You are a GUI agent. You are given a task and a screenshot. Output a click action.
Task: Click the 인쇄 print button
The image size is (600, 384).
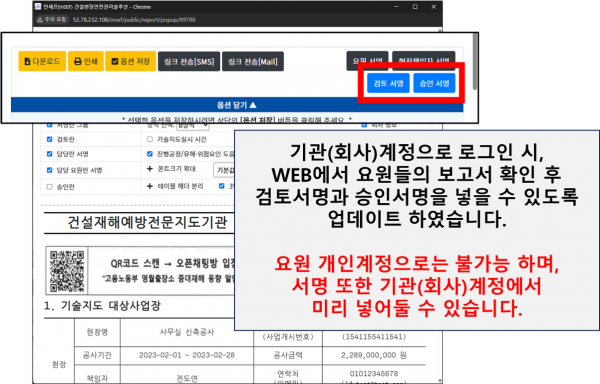click(86, 61)
